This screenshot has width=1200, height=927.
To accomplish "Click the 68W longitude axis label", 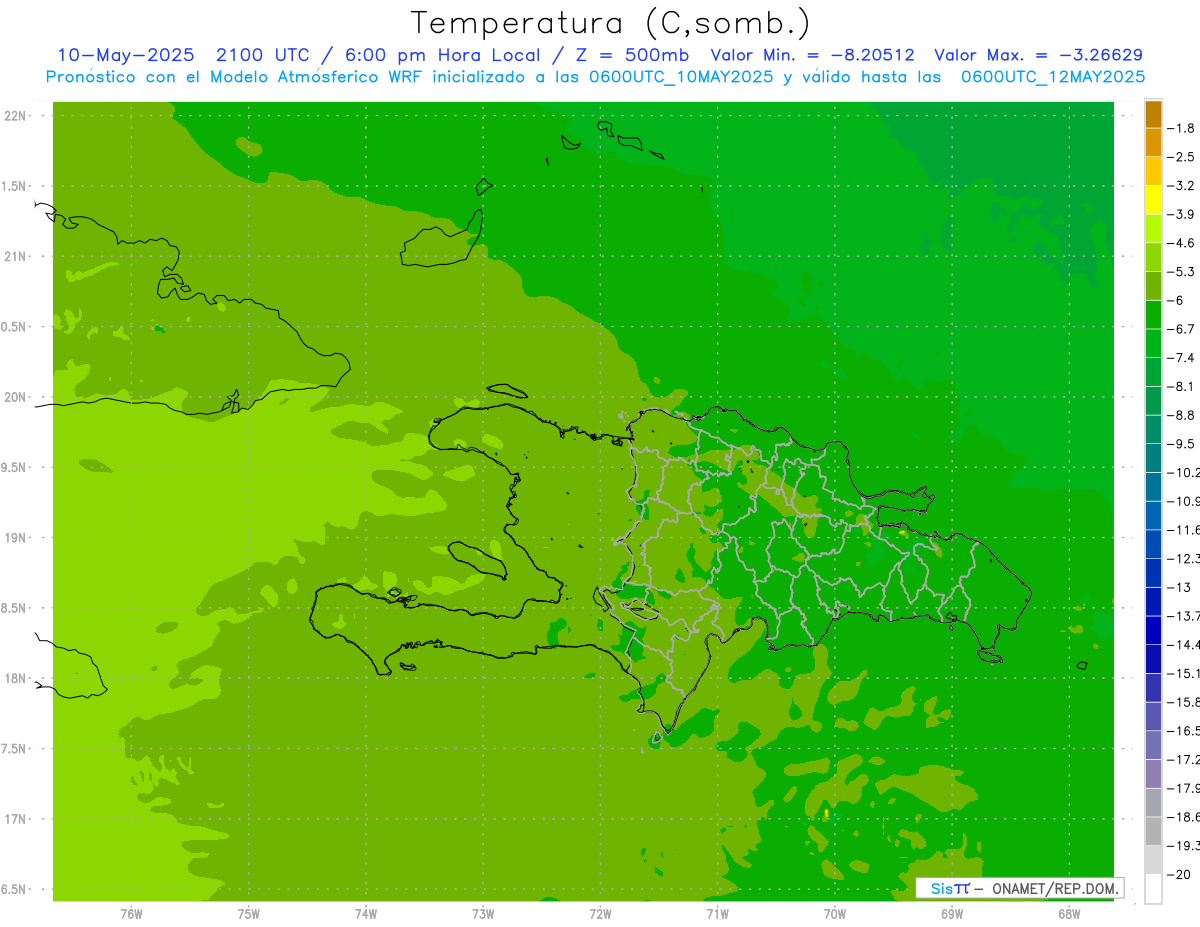I will [1069, 913].
